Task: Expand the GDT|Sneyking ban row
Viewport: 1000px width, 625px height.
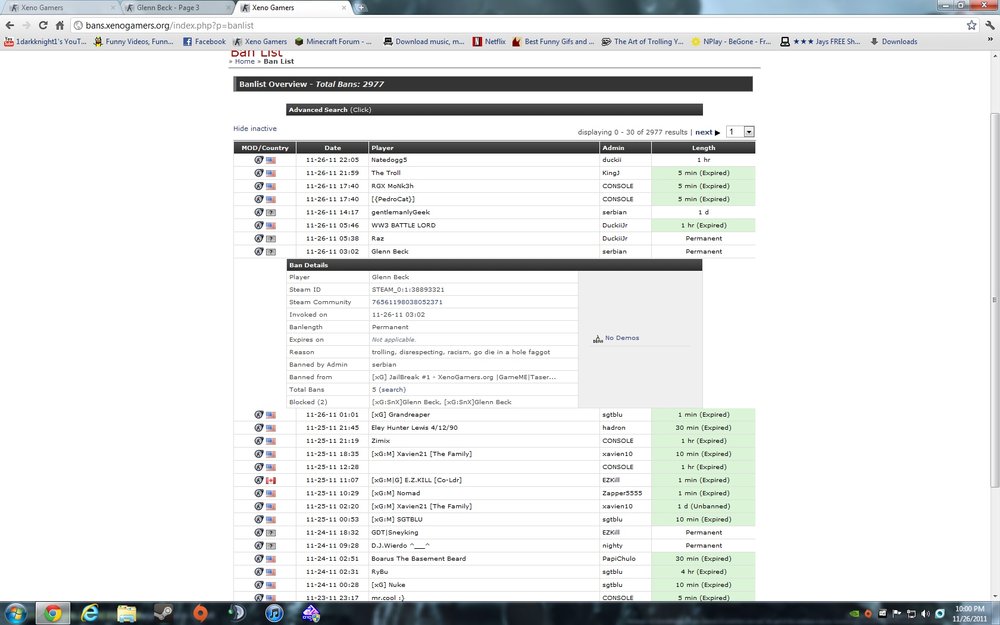Action: (x=494, y=533)
